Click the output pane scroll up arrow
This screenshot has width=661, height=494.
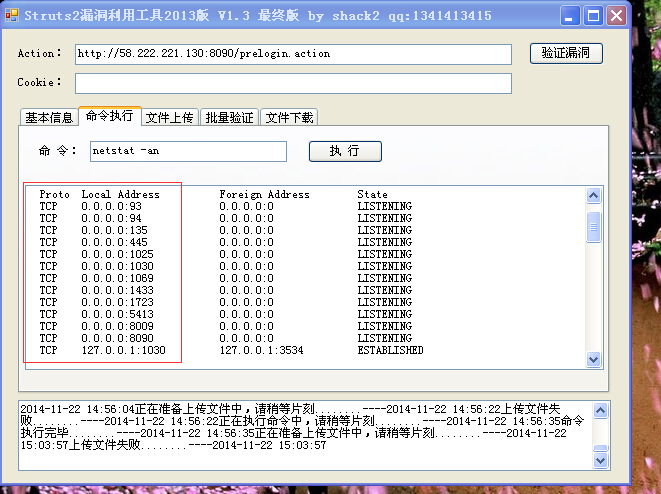(594, 195)
